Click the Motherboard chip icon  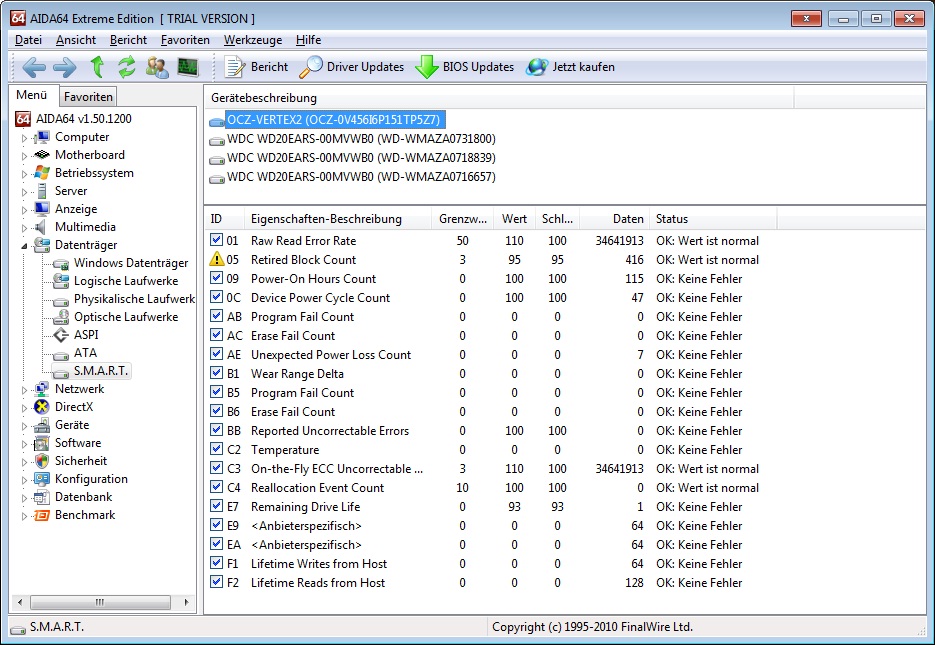(x=42, y=155)
